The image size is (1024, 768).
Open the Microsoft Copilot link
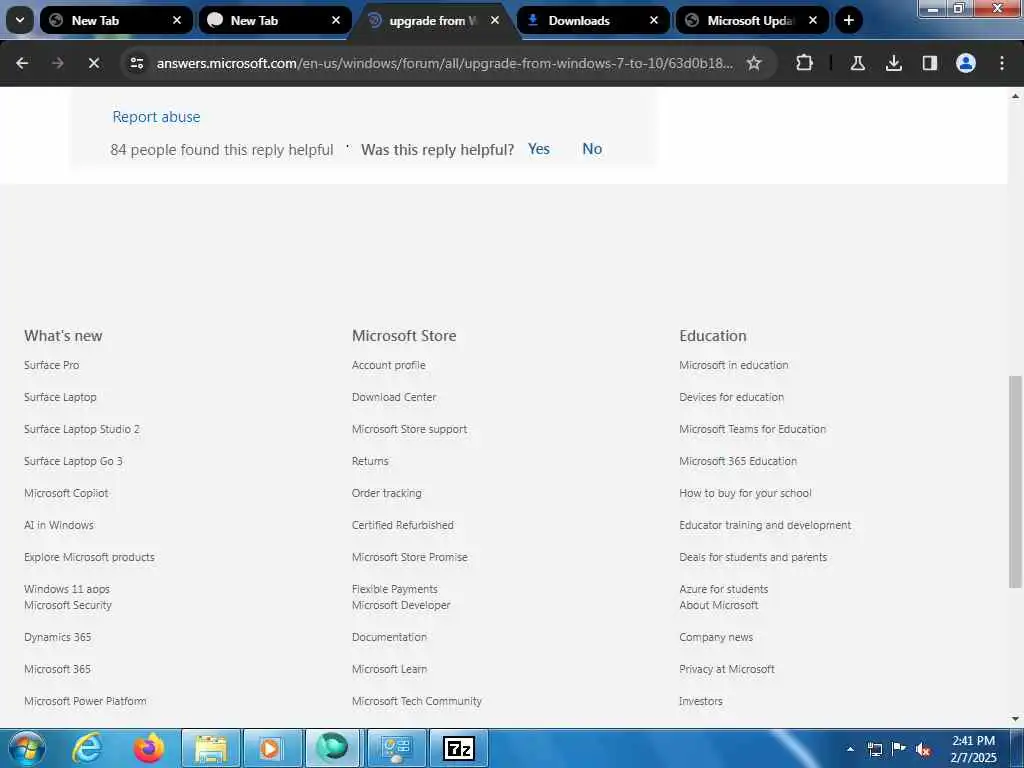tap(66, 493)
